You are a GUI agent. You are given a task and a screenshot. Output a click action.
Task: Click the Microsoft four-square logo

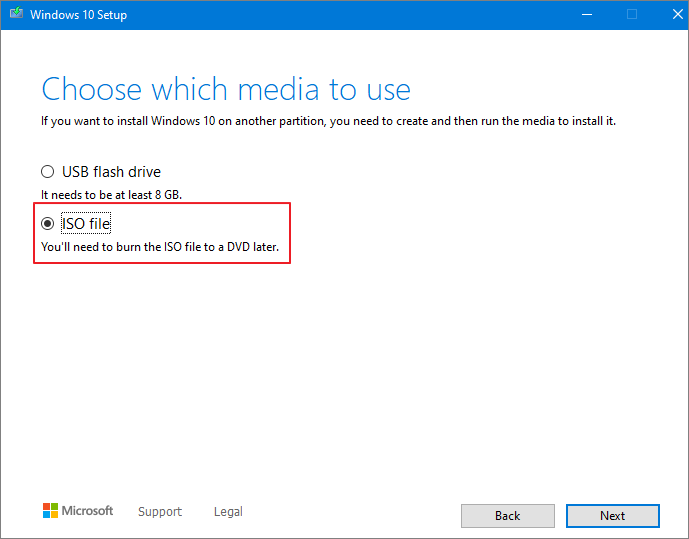(50, 511)
